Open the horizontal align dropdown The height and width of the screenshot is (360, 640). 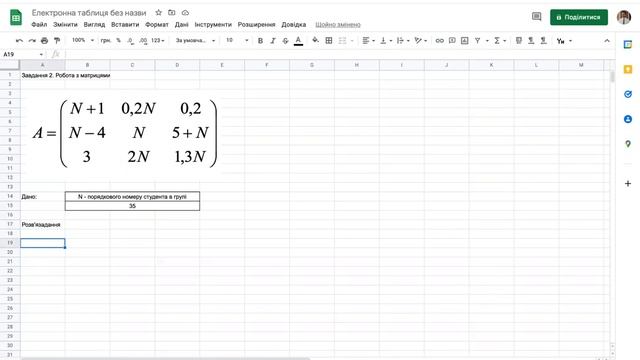(369, 40)
